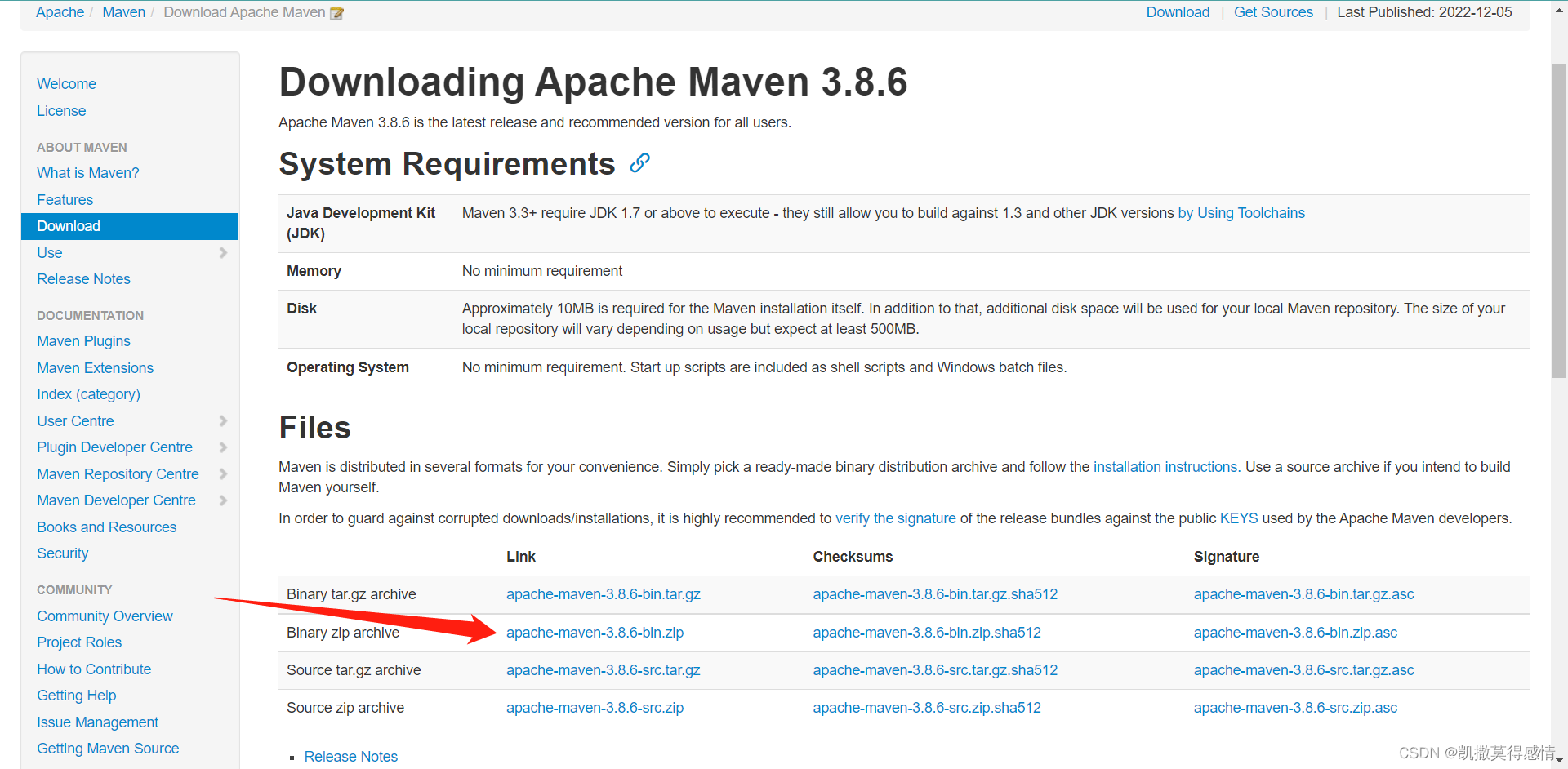
Task: Open Getting Maven Source page
Action: tap(108, 749)
